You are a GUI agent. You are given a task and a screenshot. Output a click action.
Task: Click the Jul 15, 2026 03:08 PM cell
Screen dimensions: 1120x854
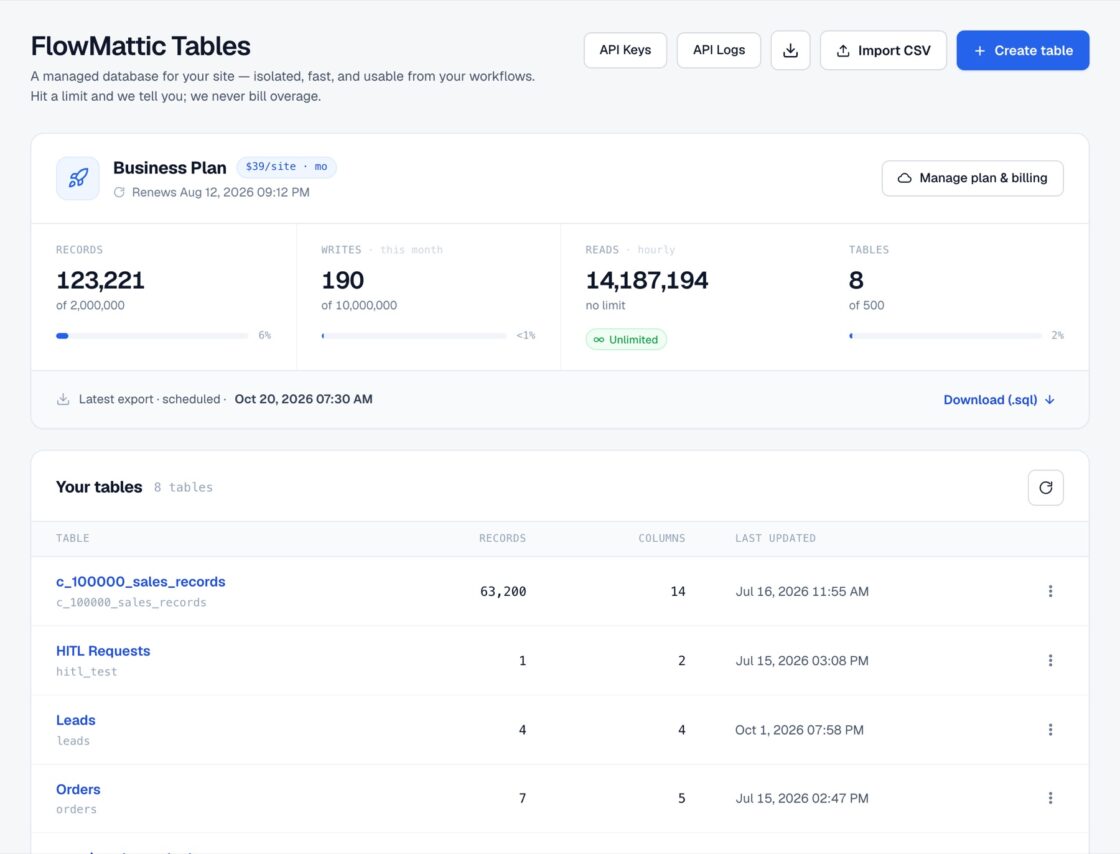(x=802, y=660)
